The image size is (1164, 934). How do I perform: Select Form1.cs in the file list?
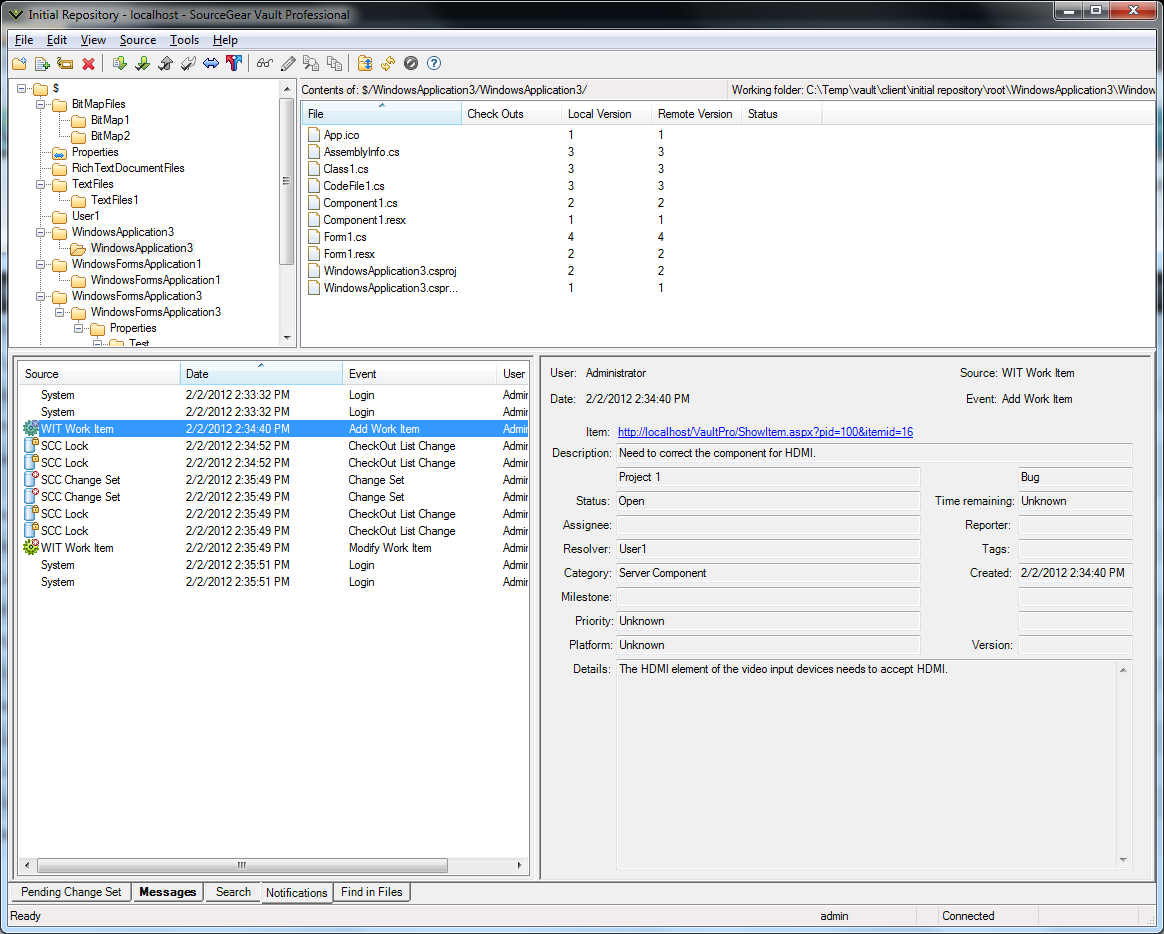click(345, 237)
